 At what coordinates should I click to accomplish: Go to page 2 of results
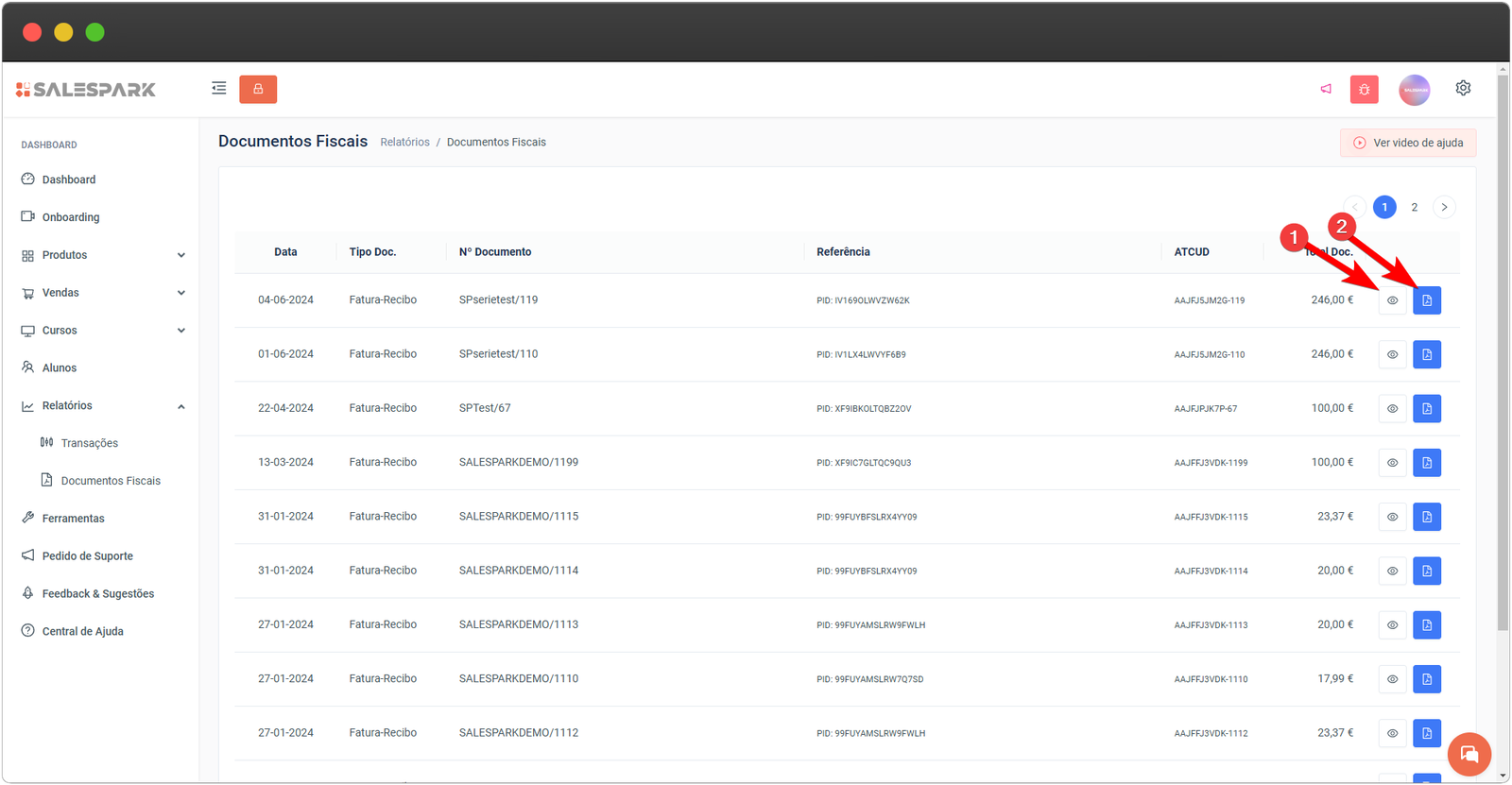point(1414,207)
